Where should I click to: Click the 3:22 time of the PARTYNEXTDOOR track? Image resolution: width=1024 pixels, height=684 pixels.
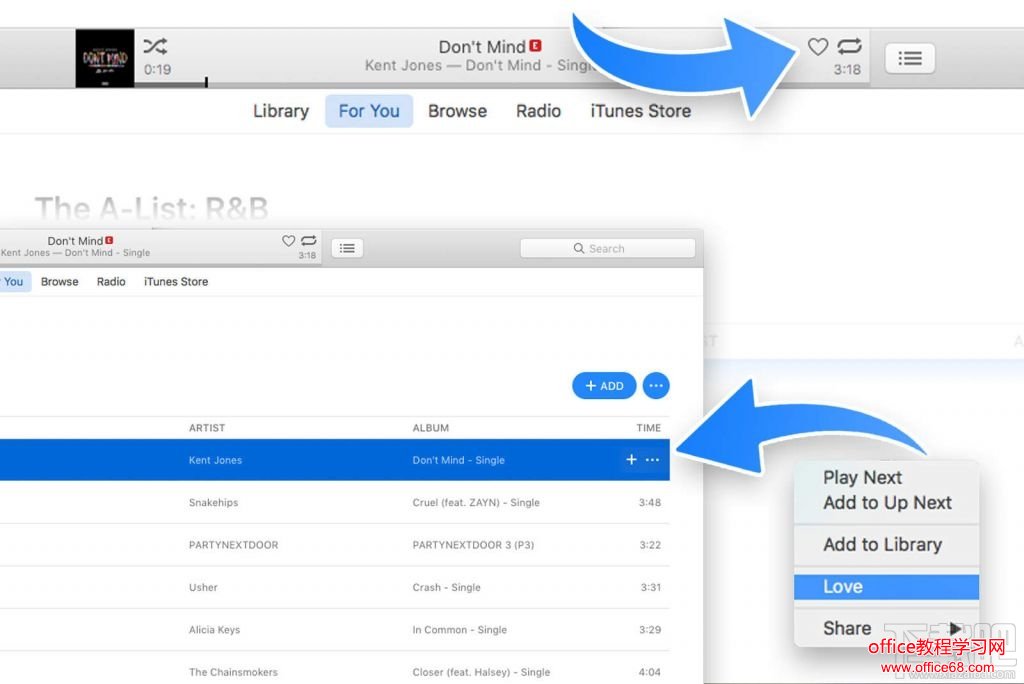(x=649, y=545)
